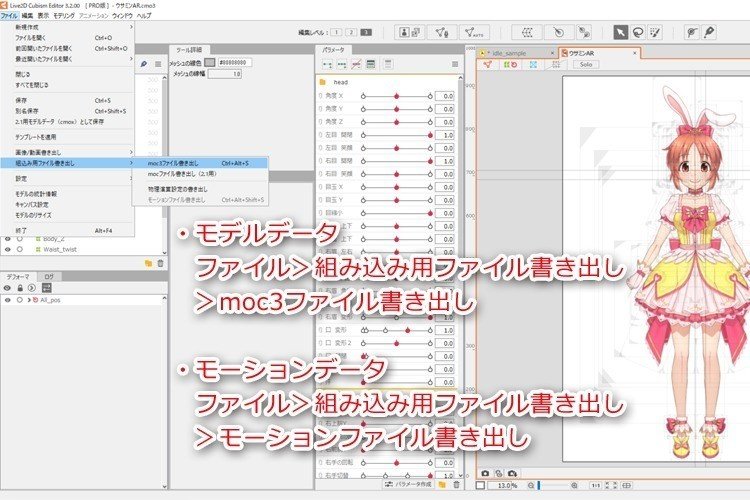Expand 新規作成 submenu arrow
The height and width of the screenshot is (500, 750).
(x=131, y=27)
